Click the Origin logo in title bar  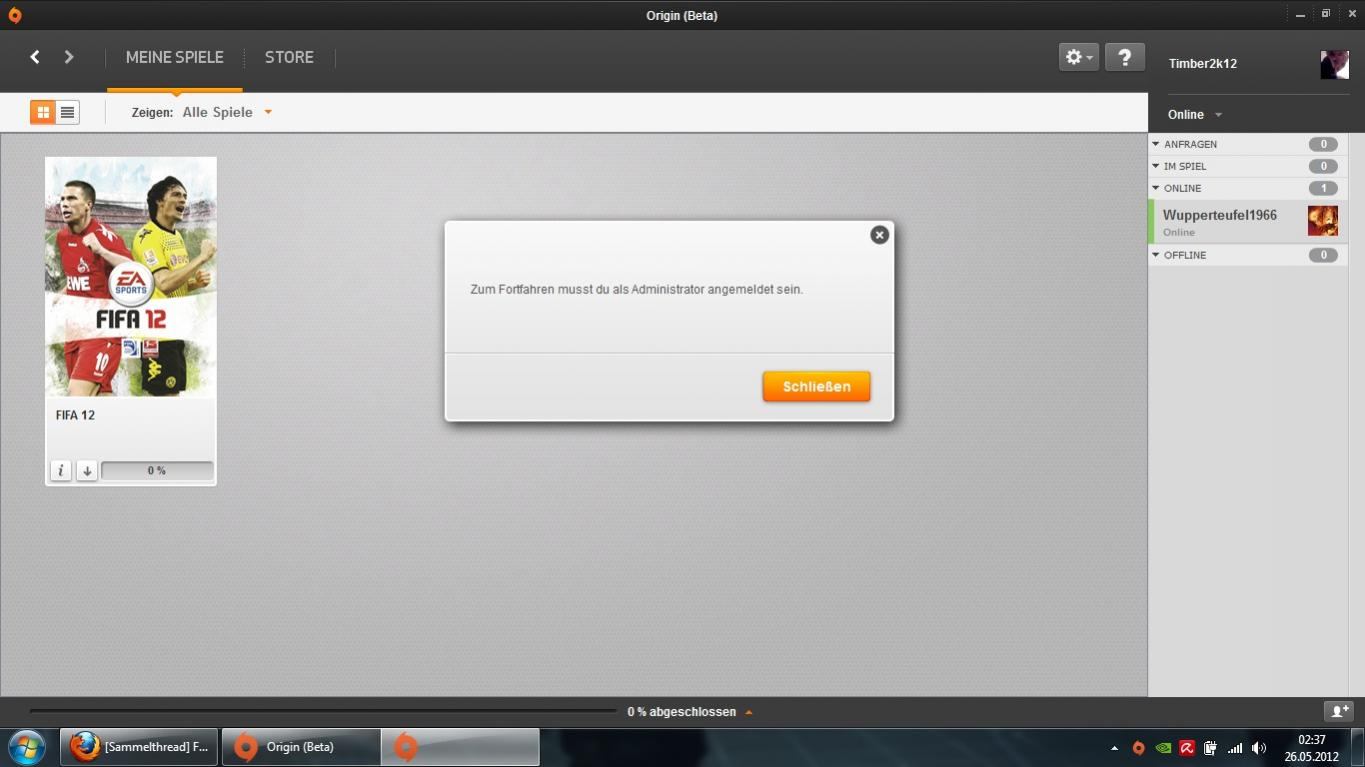(14, 15)
